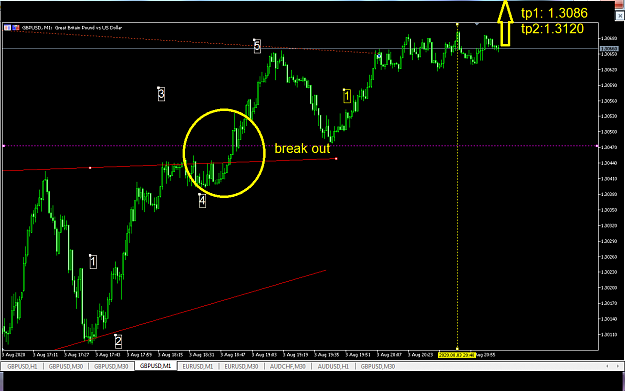Click the 1.30590 price axis label

609,85
